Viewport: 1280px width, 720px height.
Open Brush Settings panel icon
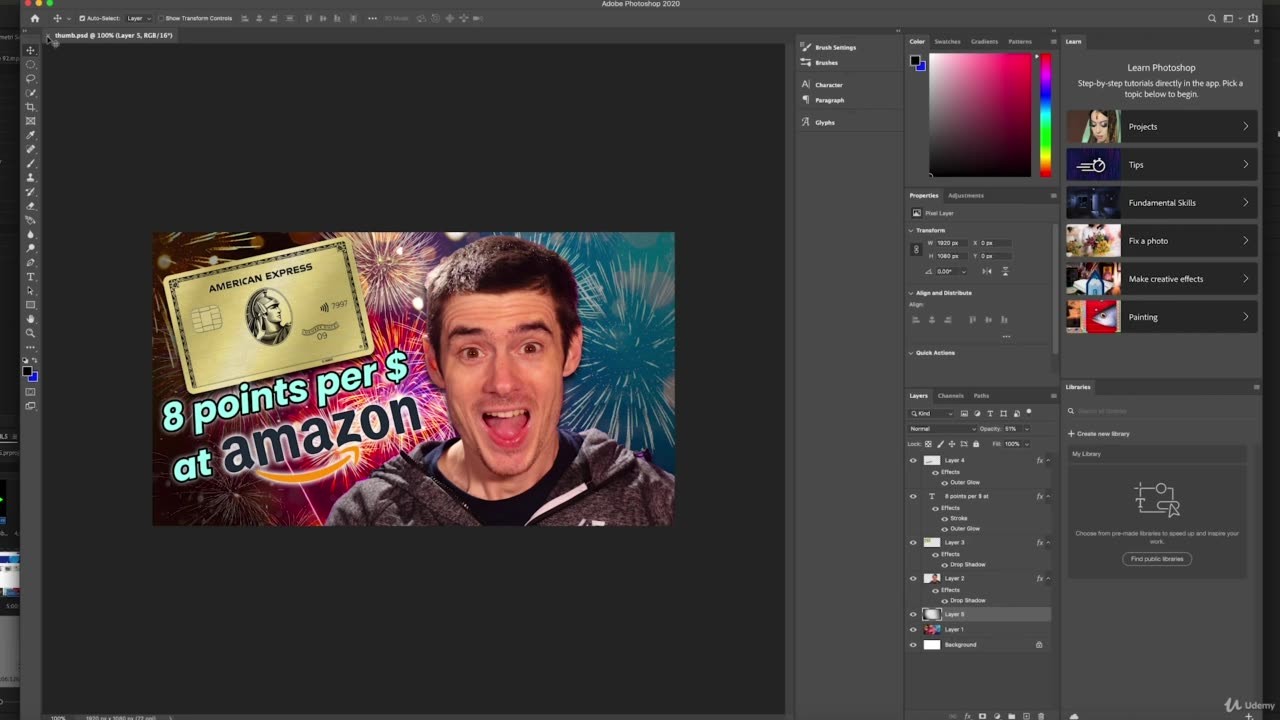(x=806, y=47)
